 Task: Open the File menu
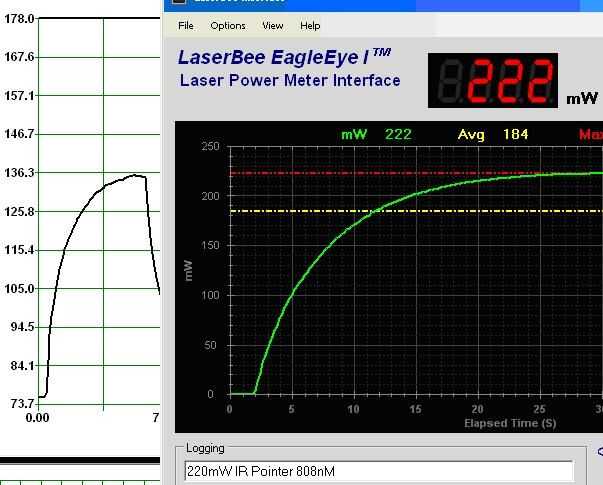(x=186, y=26)
